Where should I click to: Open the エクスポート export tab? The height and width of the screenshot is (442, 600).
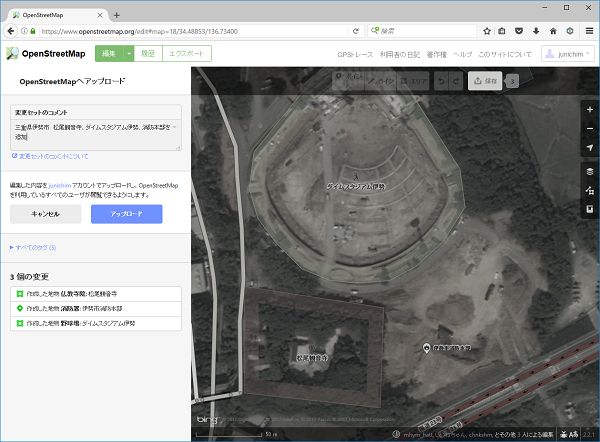187,54
